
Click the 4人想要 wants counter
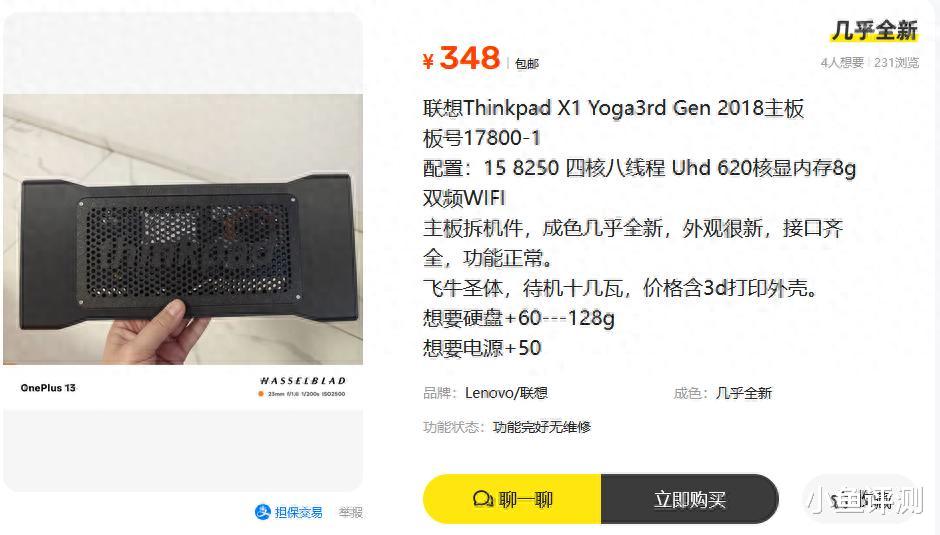(x=842, y=62)
